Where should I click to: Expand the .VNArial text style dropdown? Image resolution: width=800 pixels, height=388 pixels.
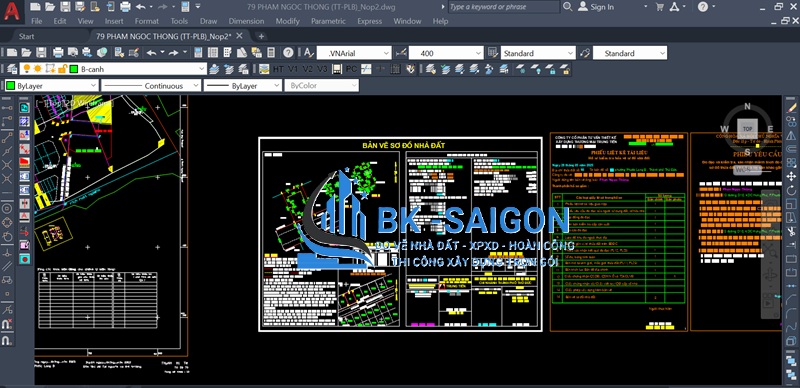pos(354,53)
